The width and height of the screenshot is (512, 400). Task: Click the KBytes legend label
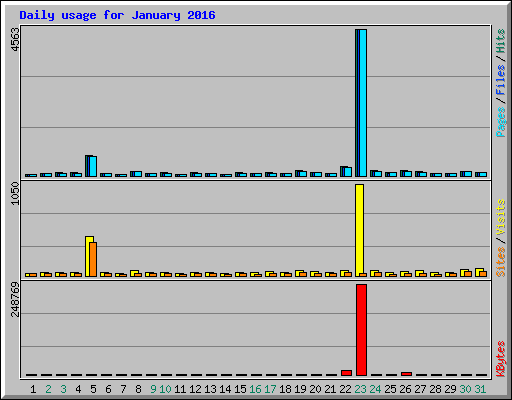[501, 359]
